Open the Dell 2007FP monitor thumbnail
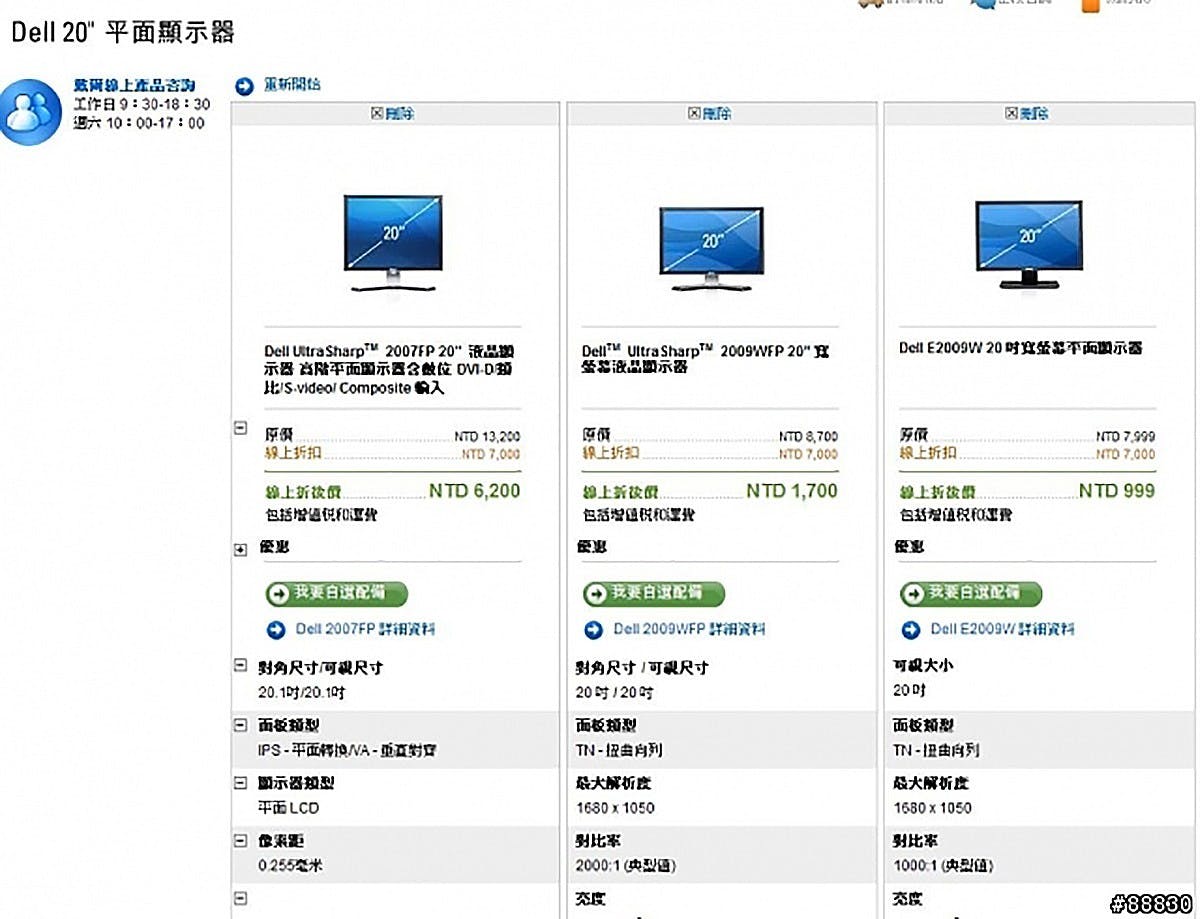 pyautogui.click(x=393, y=243)
